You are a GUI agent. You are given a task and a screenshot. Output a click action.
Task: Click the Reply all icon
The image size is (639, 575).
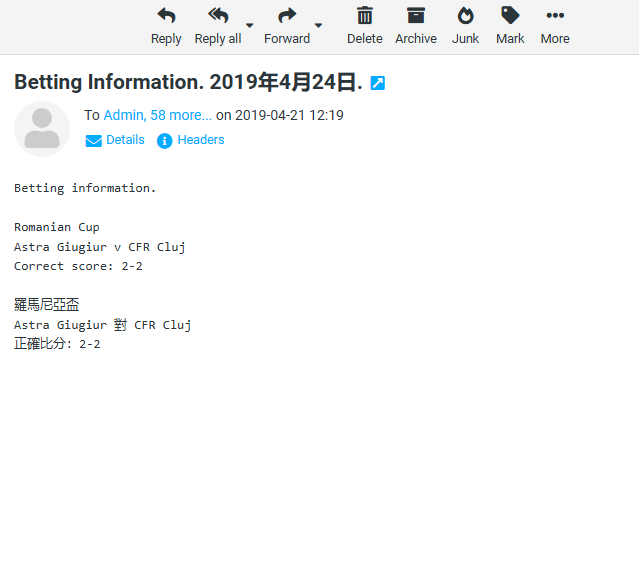click(x=217, y=15)
